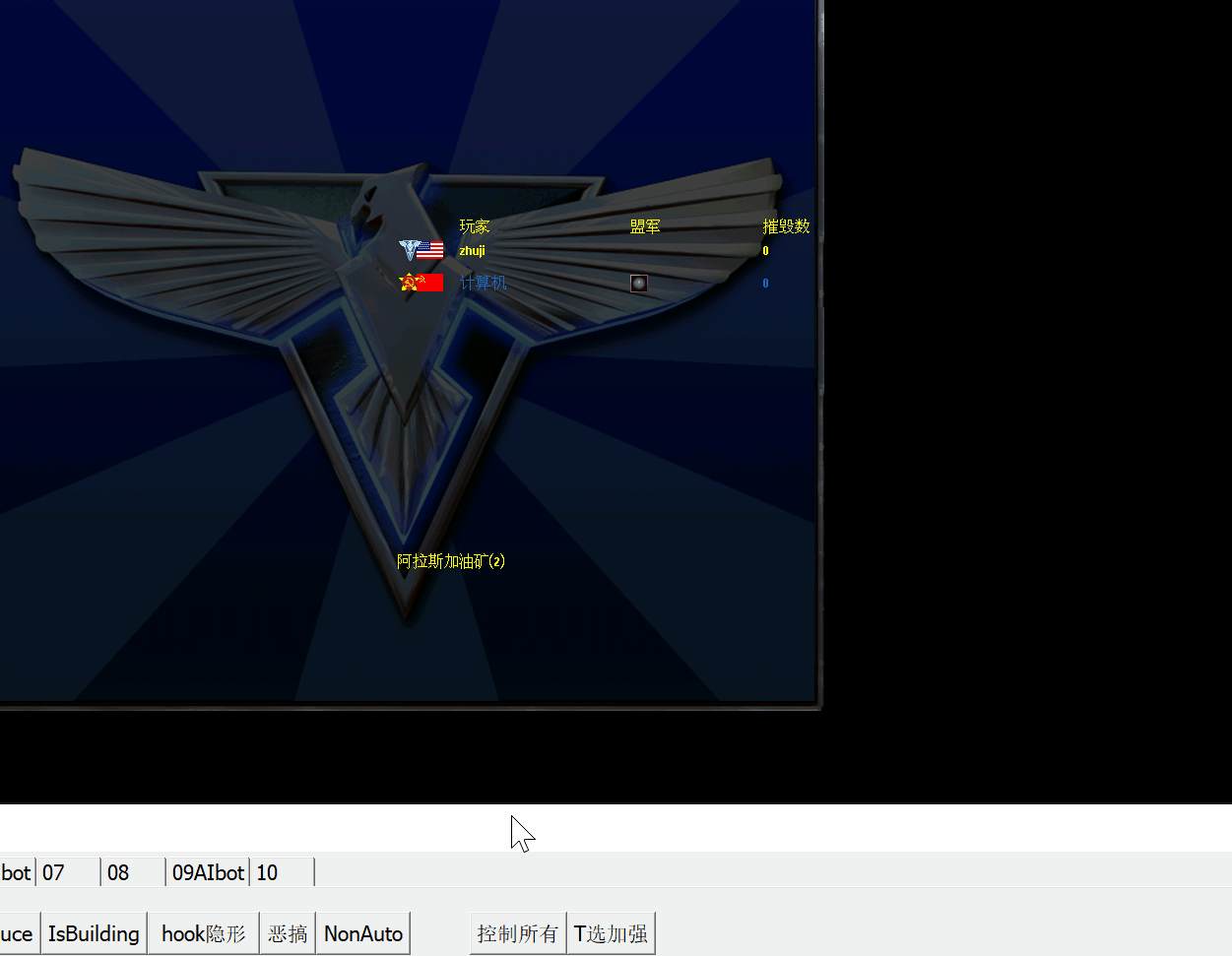Click the 玩家 column header
1232x956 pixels.
475,226
